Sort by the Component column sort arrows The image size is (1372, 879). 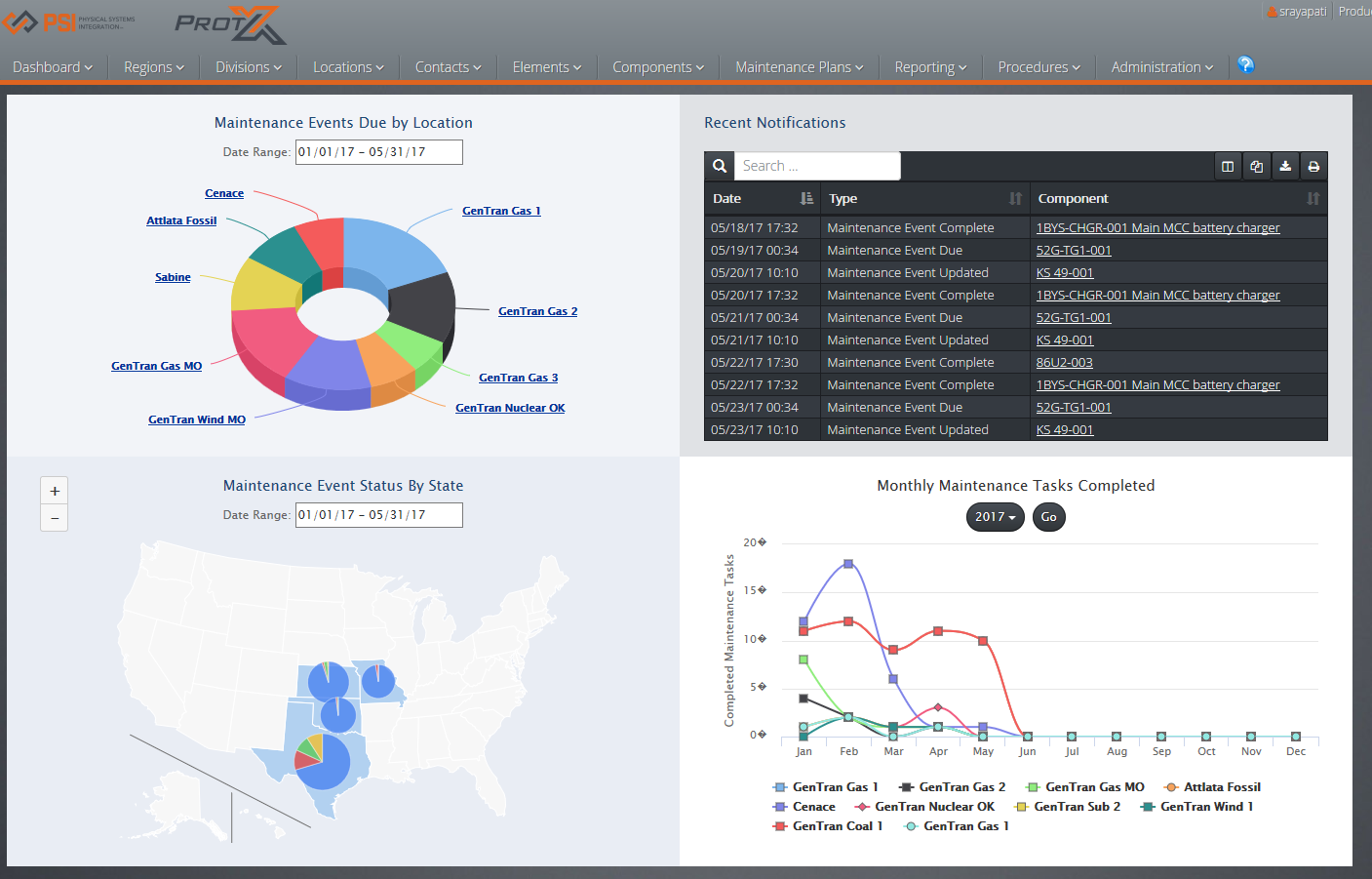click(x=1313, y=198)
